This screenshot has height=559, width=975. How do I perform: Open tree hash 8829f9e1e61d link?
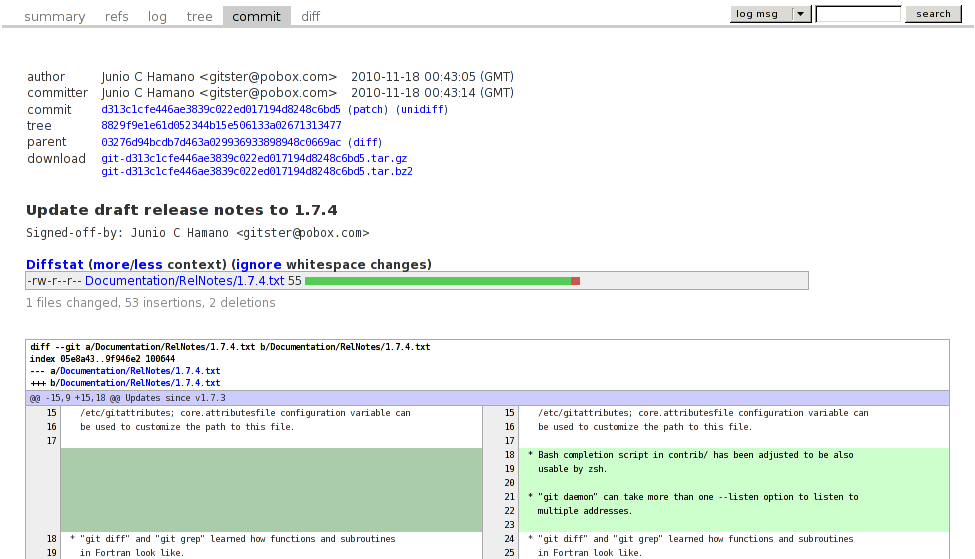point(221,126)
